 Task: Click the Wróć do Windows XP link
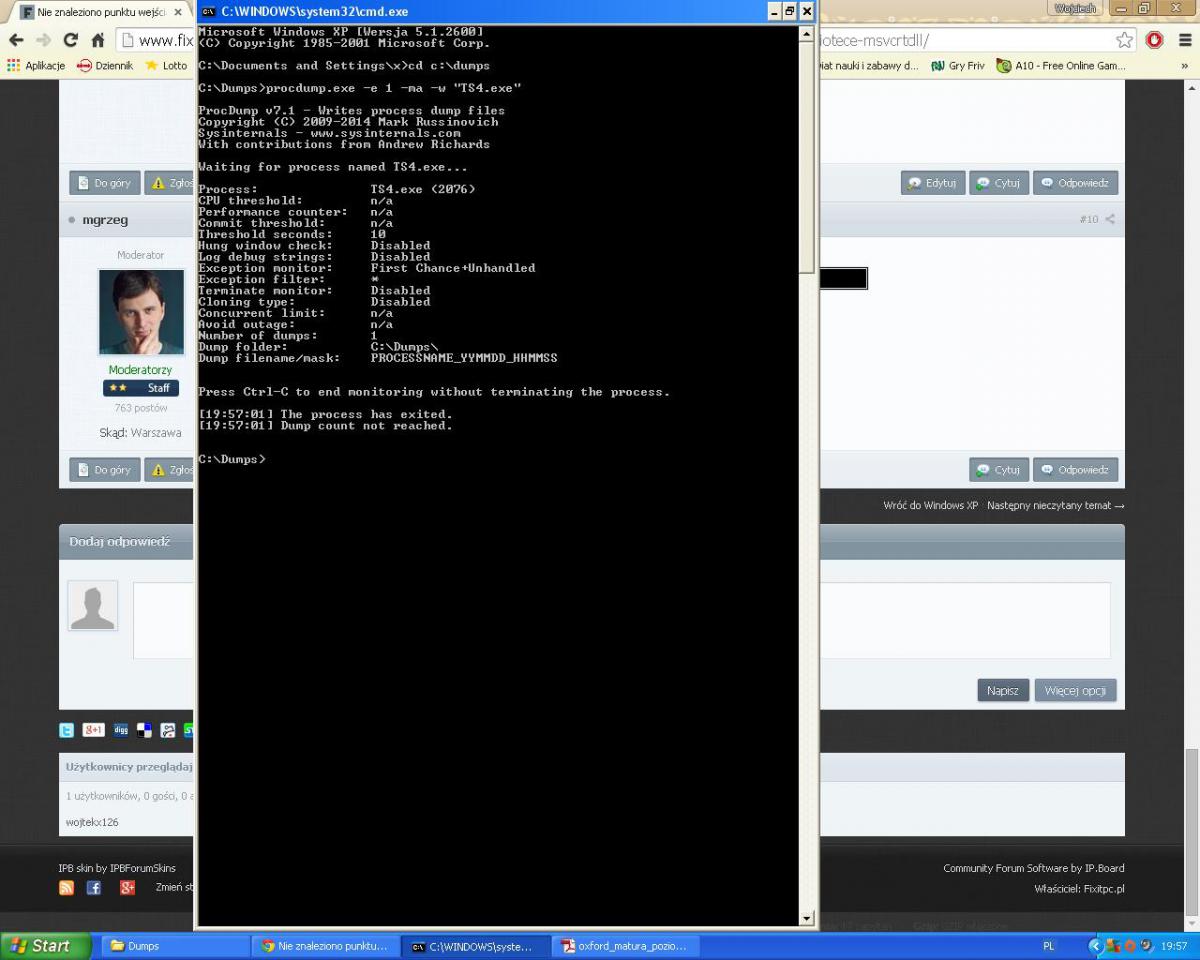(930, 506)
